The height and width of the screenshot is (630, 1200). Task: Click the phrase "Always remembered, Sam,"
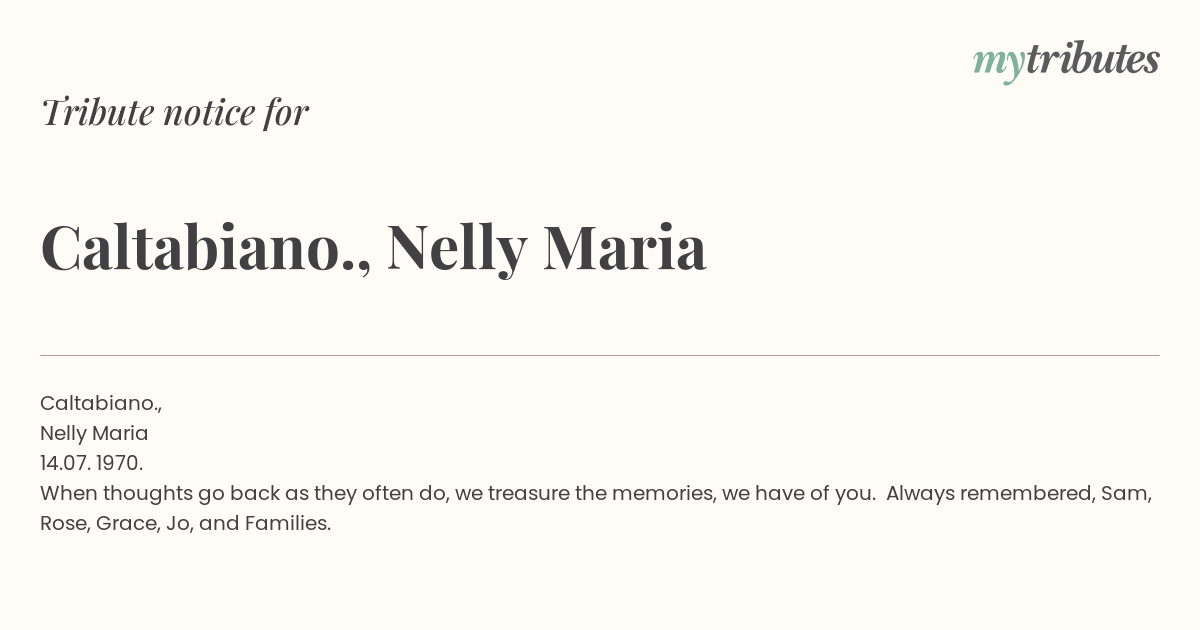click(1019, 493)
